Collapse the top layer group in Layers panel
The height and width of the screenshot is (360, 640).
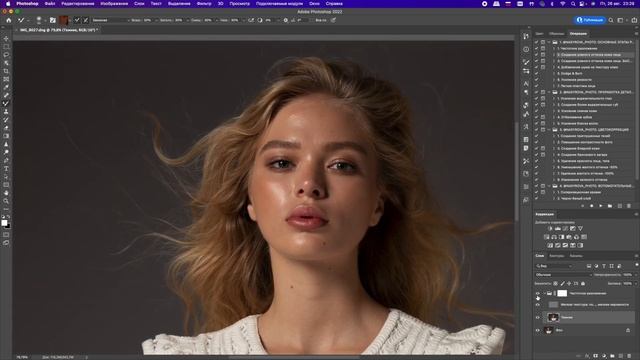click(544, 293)
